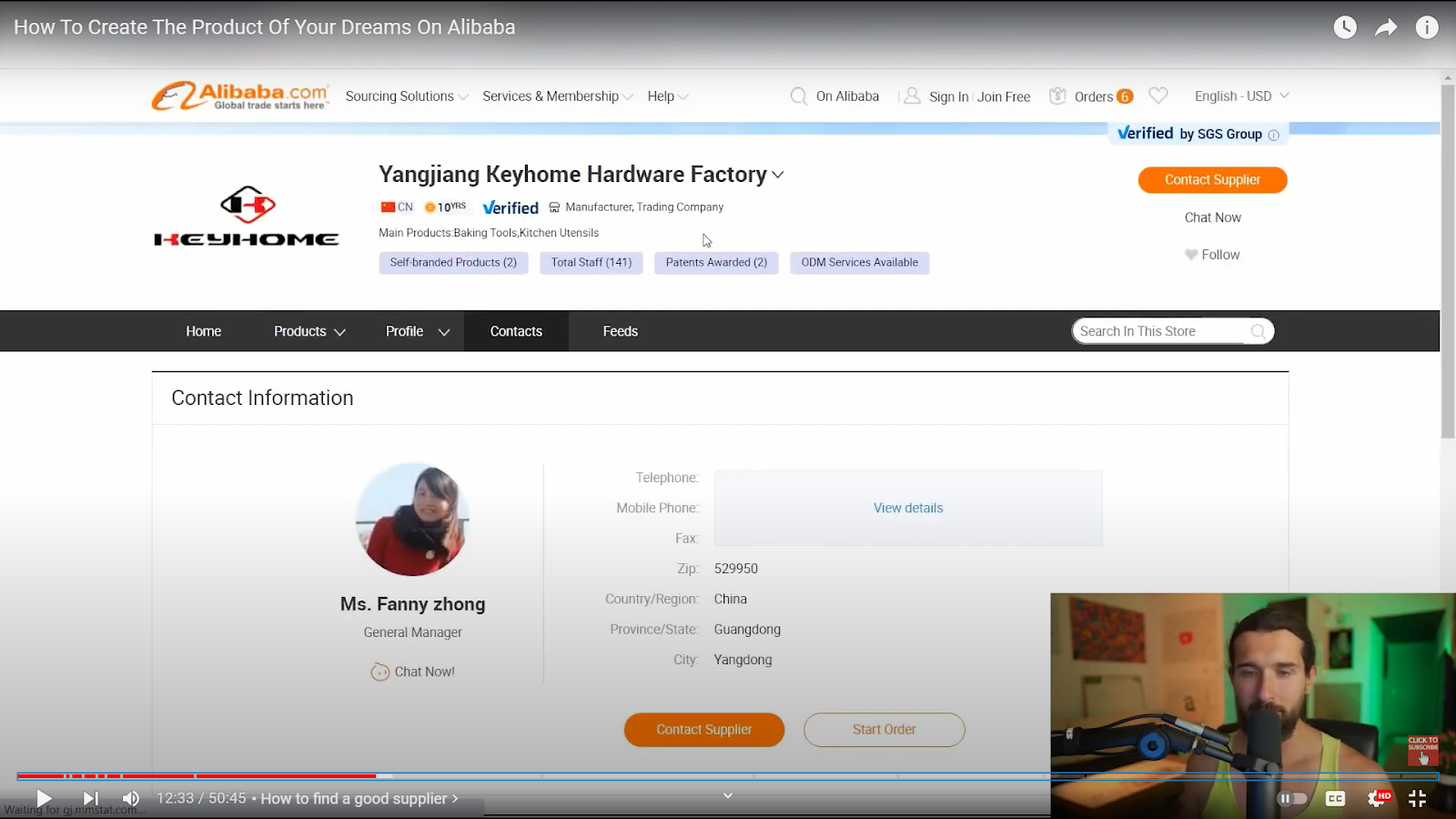Click the Verified badge next to 10 YRS
Viewport: 1456px width, 819px height.
[511, 207]
